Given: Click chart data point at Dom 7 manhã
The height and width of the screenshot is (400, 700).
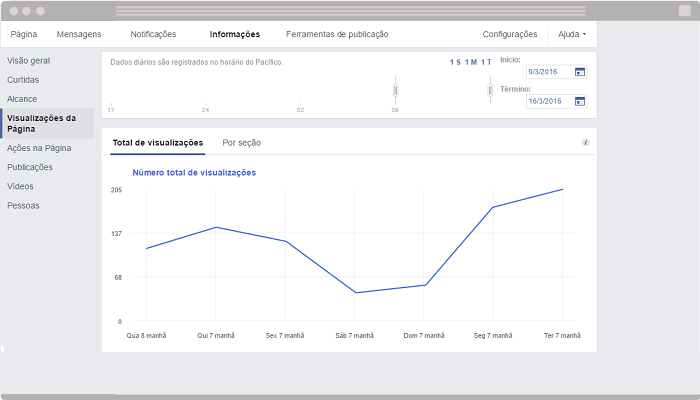Looking at the screenshot, I should 425,285.
